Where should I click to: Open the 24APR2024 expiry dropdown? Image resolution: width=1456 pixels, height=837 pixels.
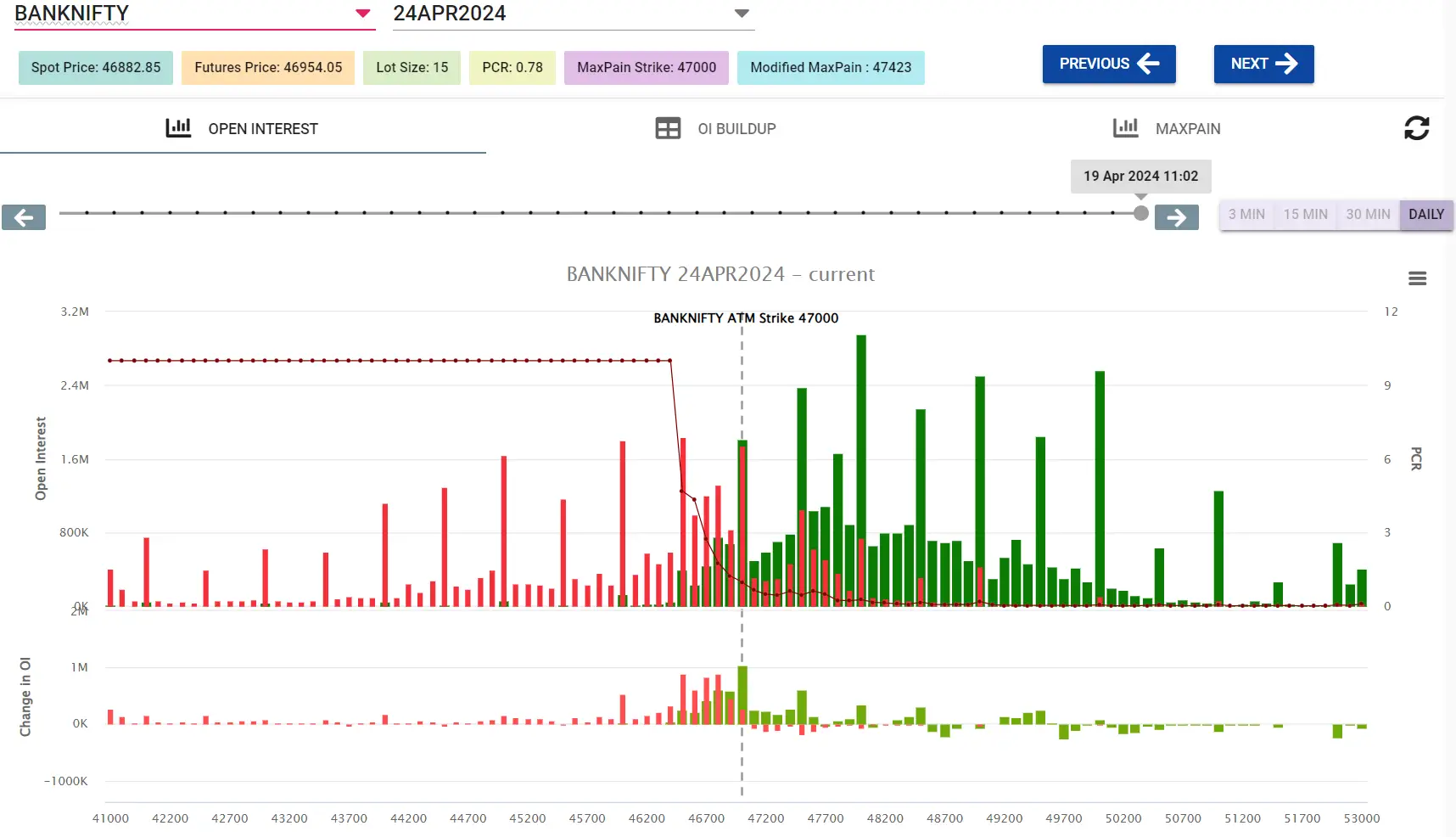coord(573,14)
